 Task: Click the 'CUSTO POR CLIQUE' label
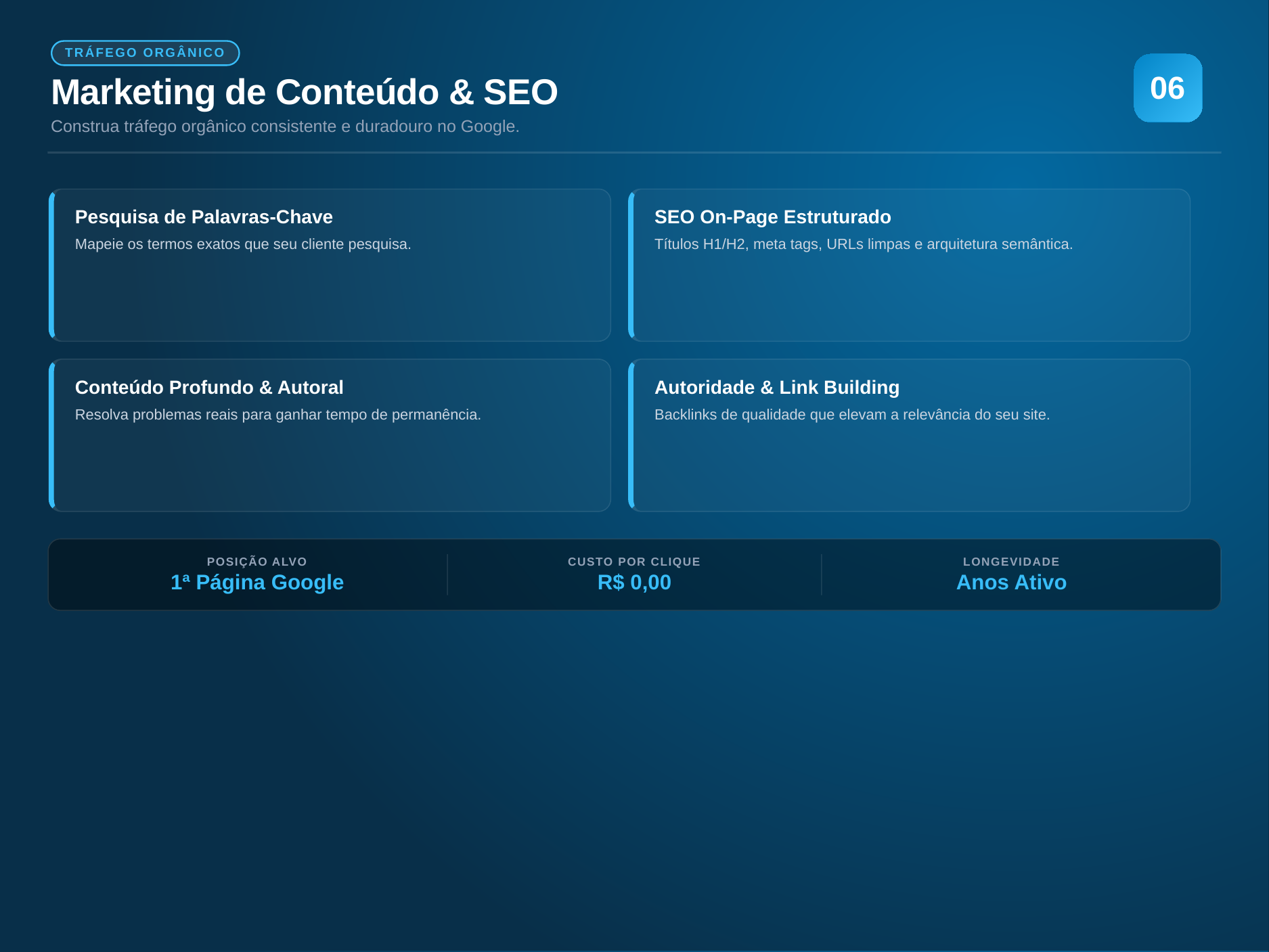pos(634,562)
